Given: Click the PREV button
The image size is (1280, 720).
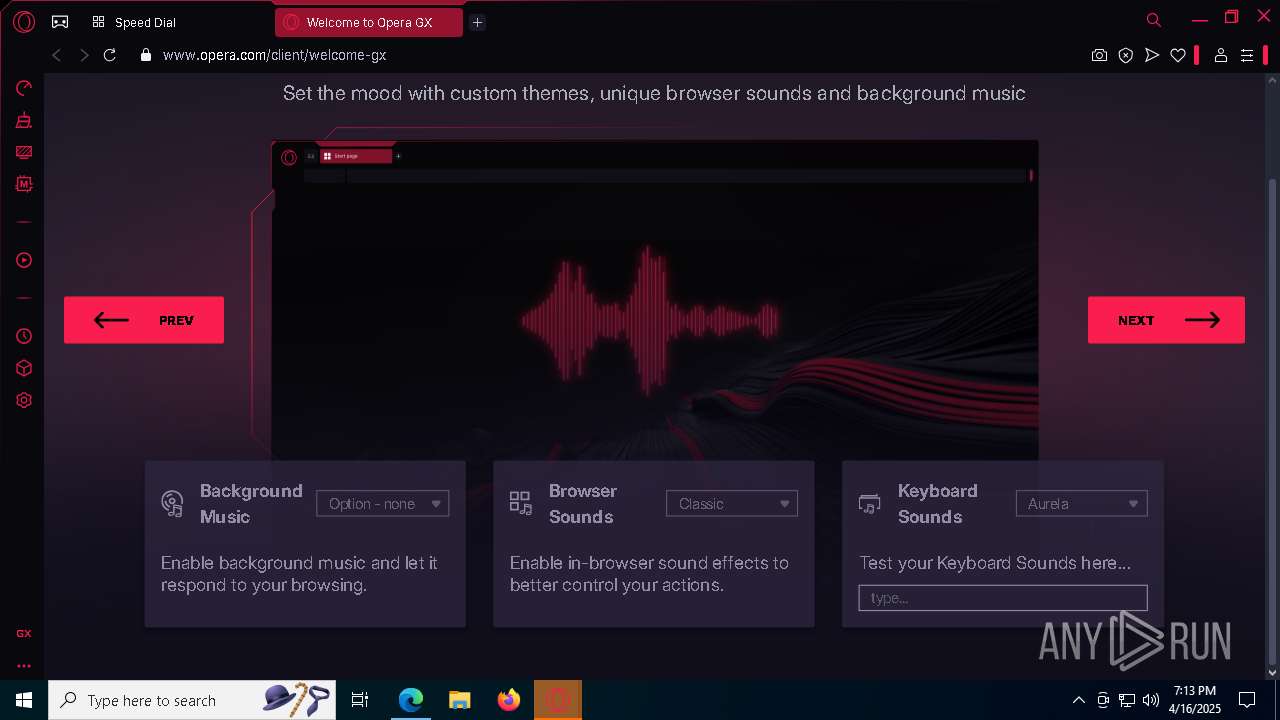Looking at the screenshot, I should (x=144, y=320).
